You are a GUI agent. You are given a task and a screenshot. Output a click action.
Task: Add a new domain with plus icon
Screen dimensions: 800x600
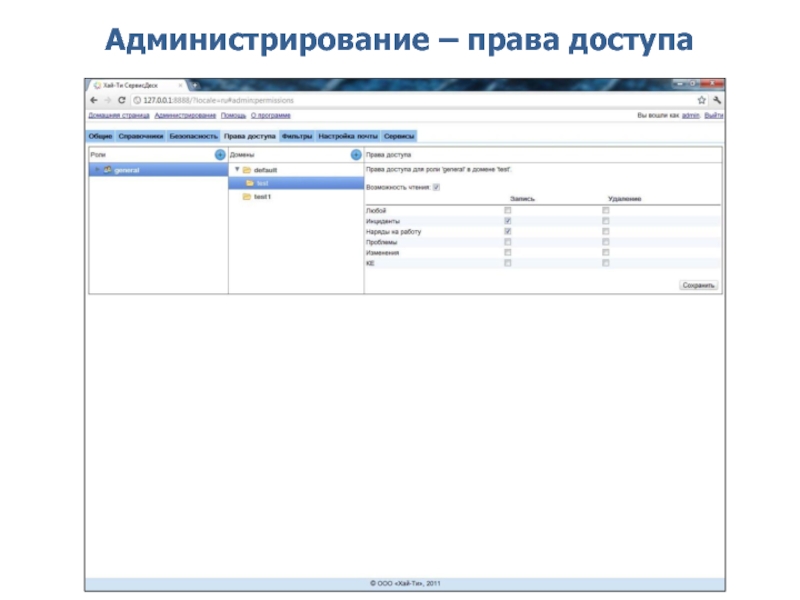click(355, 155)
